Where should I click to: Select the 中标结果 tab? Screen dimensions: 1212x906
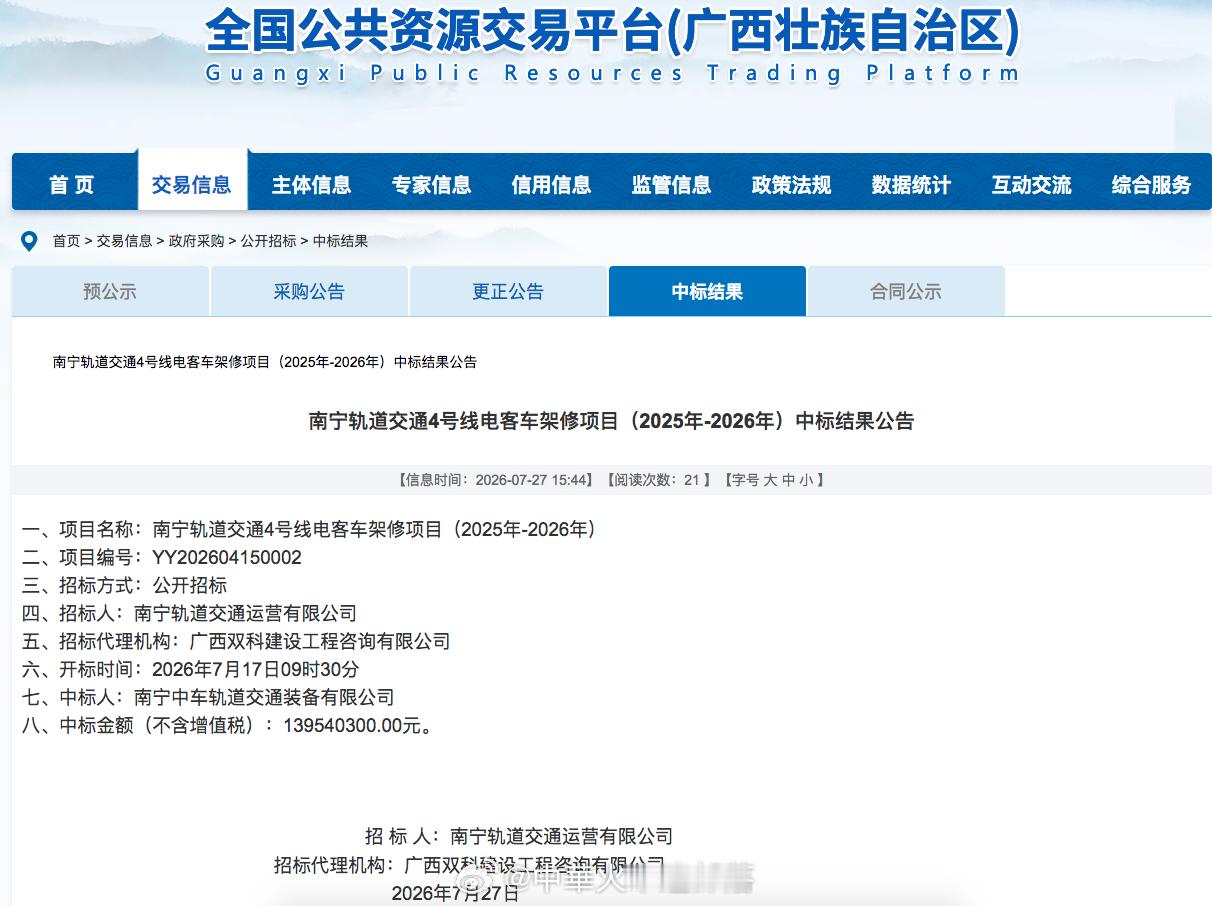[707, 291]
